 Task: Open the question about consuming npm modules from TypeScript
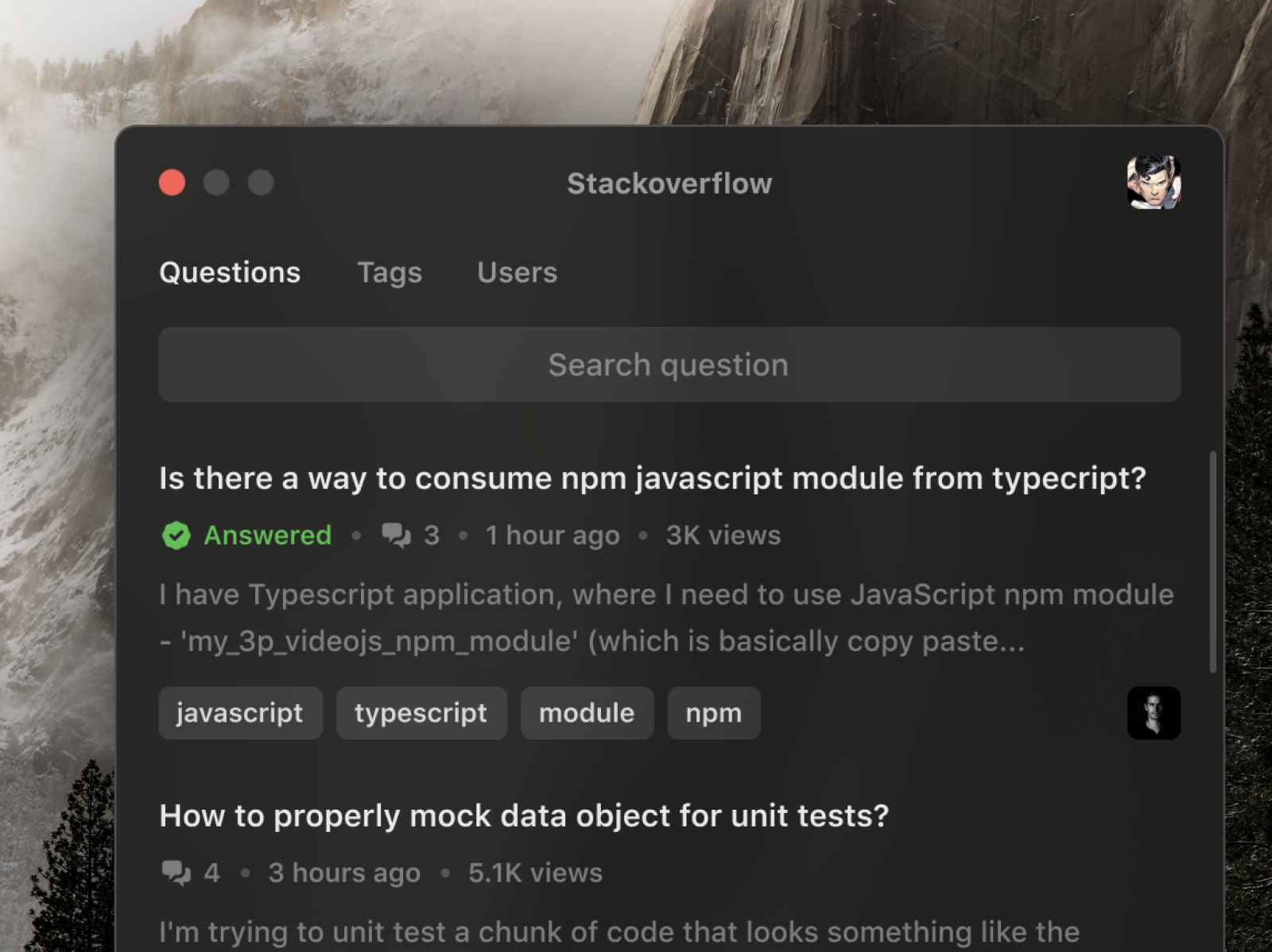point(653,478)
